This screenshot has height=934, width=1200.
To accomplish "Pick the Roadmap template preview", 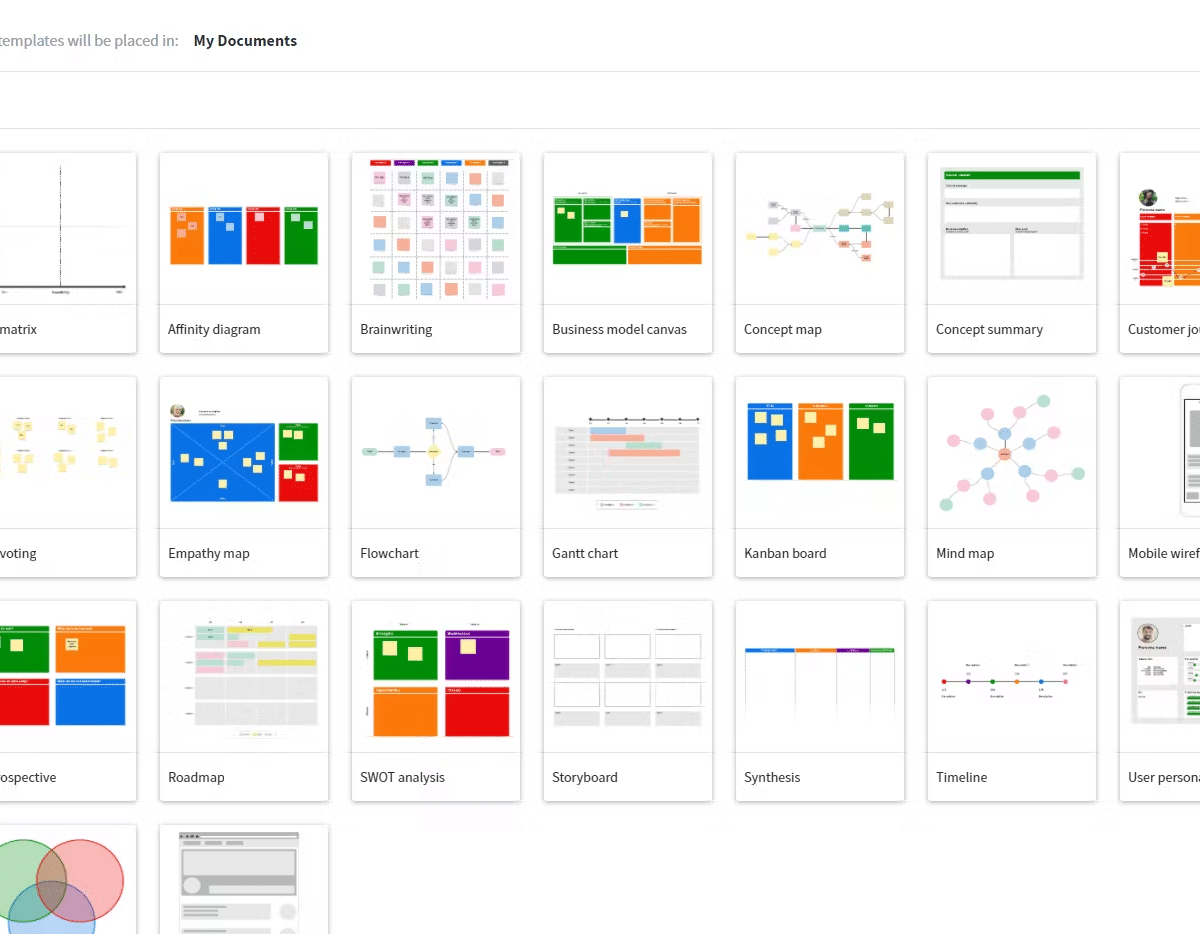I will point(244,677).
